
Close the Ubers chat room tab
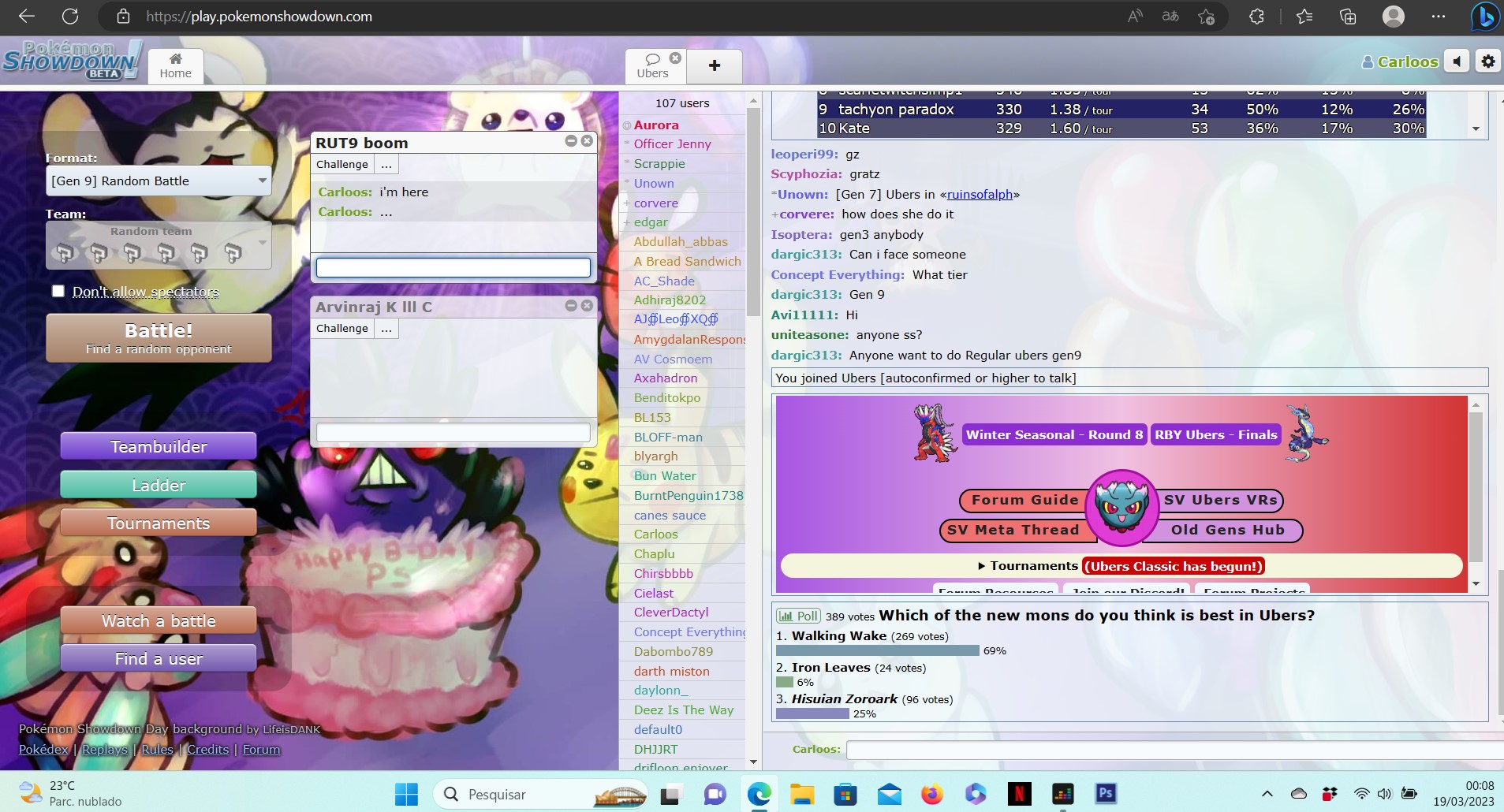pos(675,58)
